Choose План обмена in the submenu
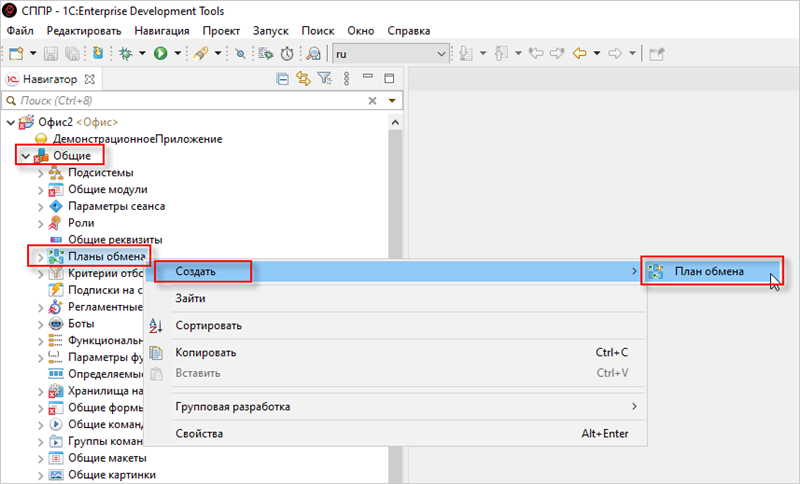This screenshot has width=800, height=484. pyautogui.click(x=708, y=271)
